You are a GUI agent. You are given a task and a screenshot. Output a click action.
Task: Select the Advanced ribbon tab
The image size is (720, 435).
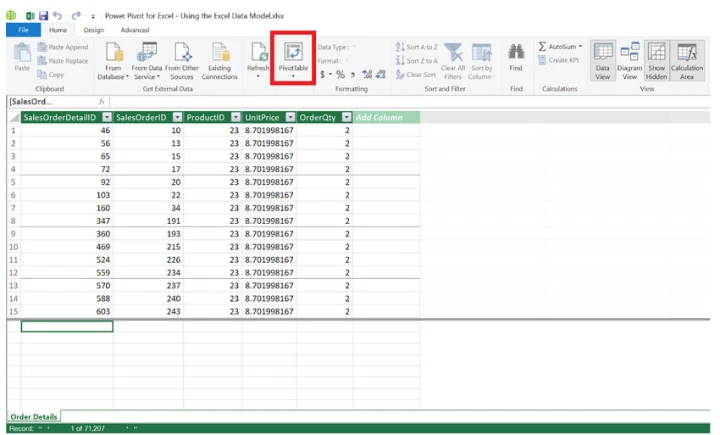(135, 30)
